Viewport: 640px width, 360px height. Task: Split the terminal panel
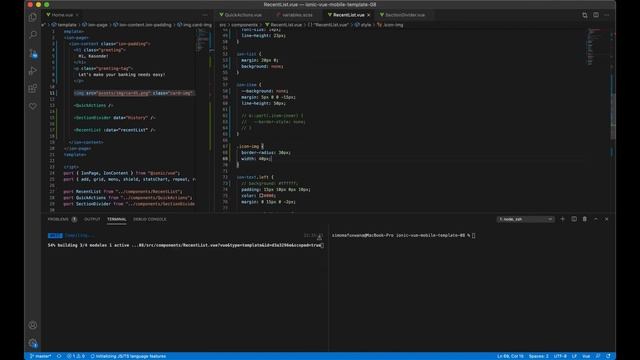pyautogui.click(x=574, y=219)
